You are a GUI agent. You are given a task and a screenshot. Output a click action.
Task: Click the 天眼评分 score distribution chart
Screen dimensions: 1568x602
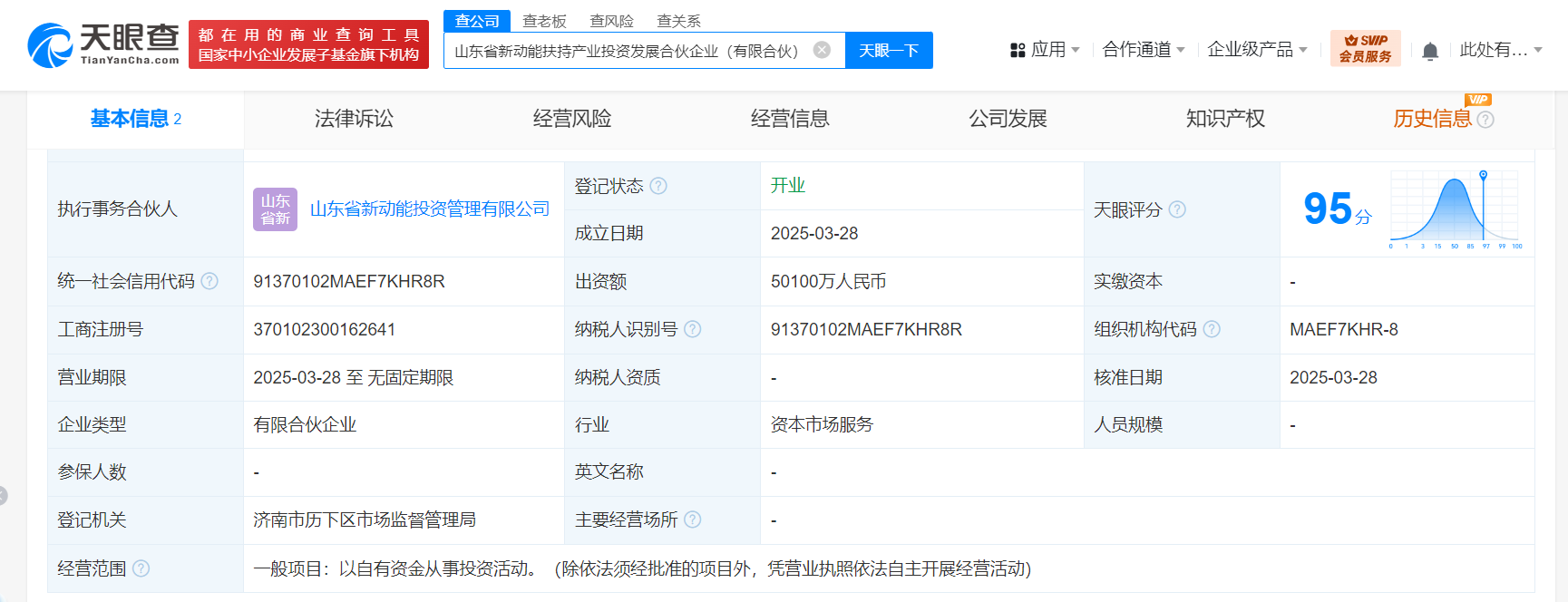tap(1455, 209)
